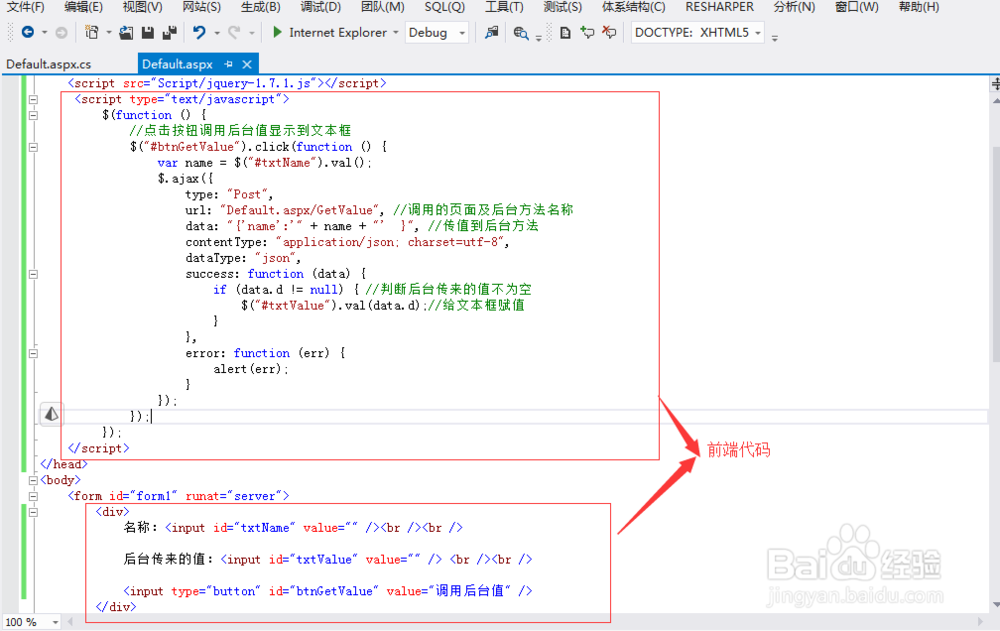Click the Save All icon

(x=169, y=33)
